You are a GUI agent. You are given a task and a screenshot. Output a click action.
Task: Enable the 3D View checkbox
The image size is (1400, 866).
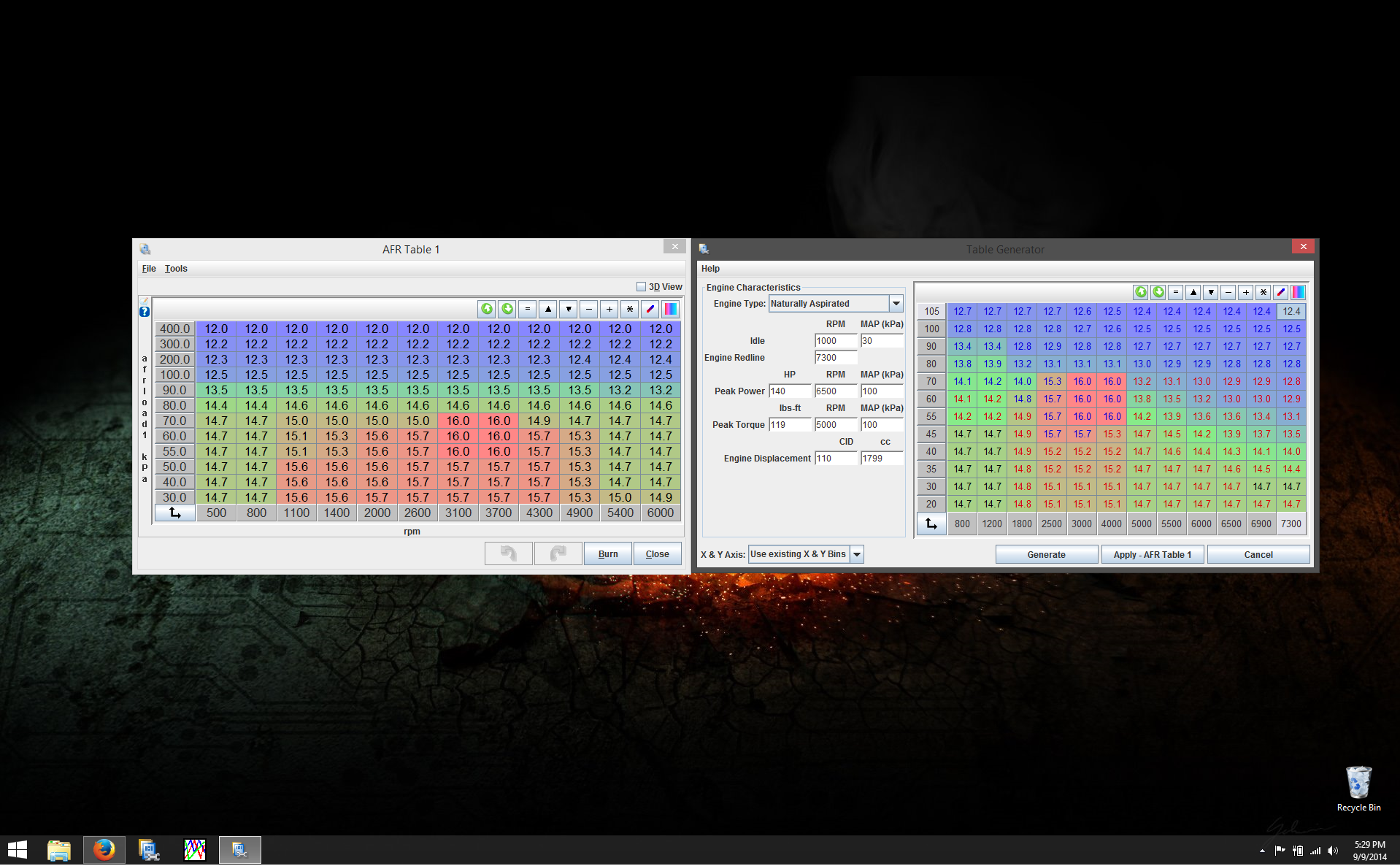click(640, 286)
